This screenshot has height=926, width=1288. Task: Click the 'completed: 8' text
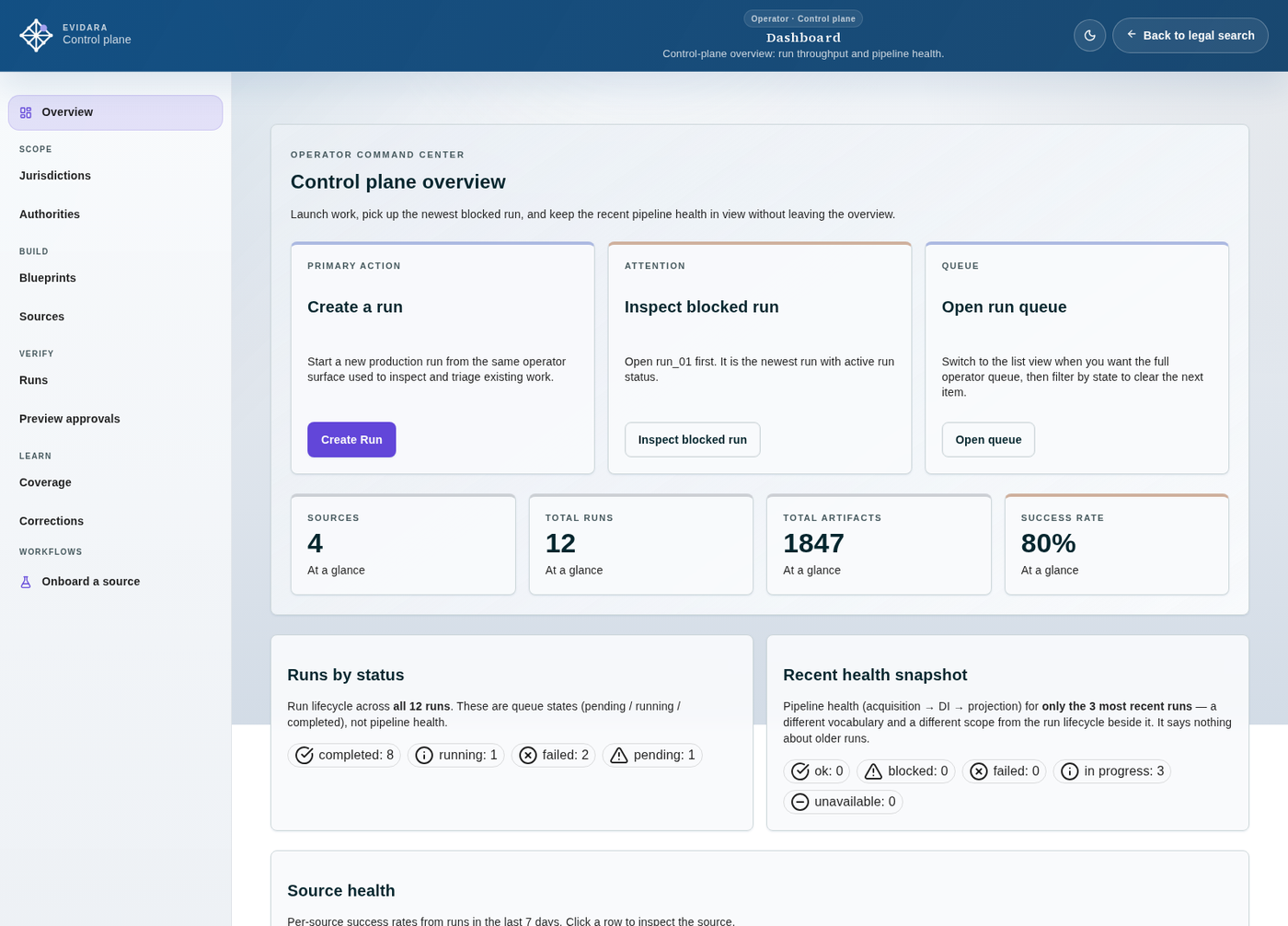click(x=356, y=756)
